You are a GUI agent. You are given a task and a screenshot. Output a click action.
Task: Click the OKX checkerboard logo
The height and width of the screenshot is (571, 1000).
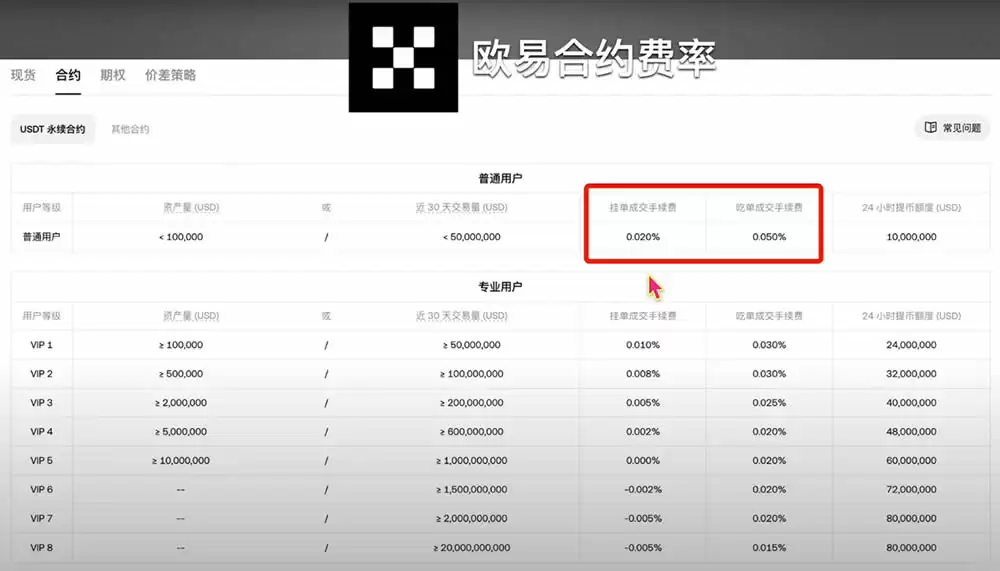403,57
